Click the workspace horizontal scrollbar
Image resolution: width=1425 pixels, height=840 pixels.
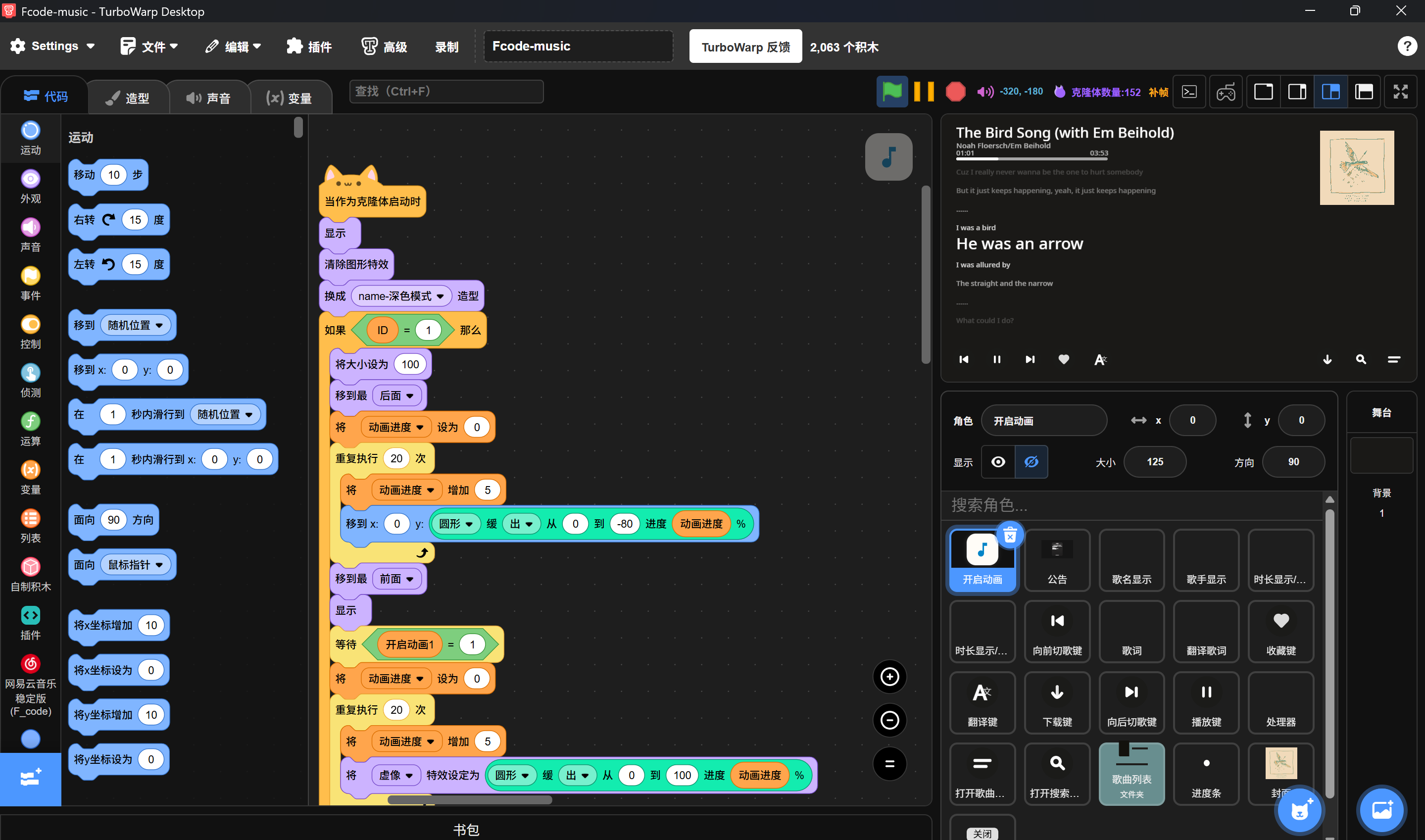[470, 800]
